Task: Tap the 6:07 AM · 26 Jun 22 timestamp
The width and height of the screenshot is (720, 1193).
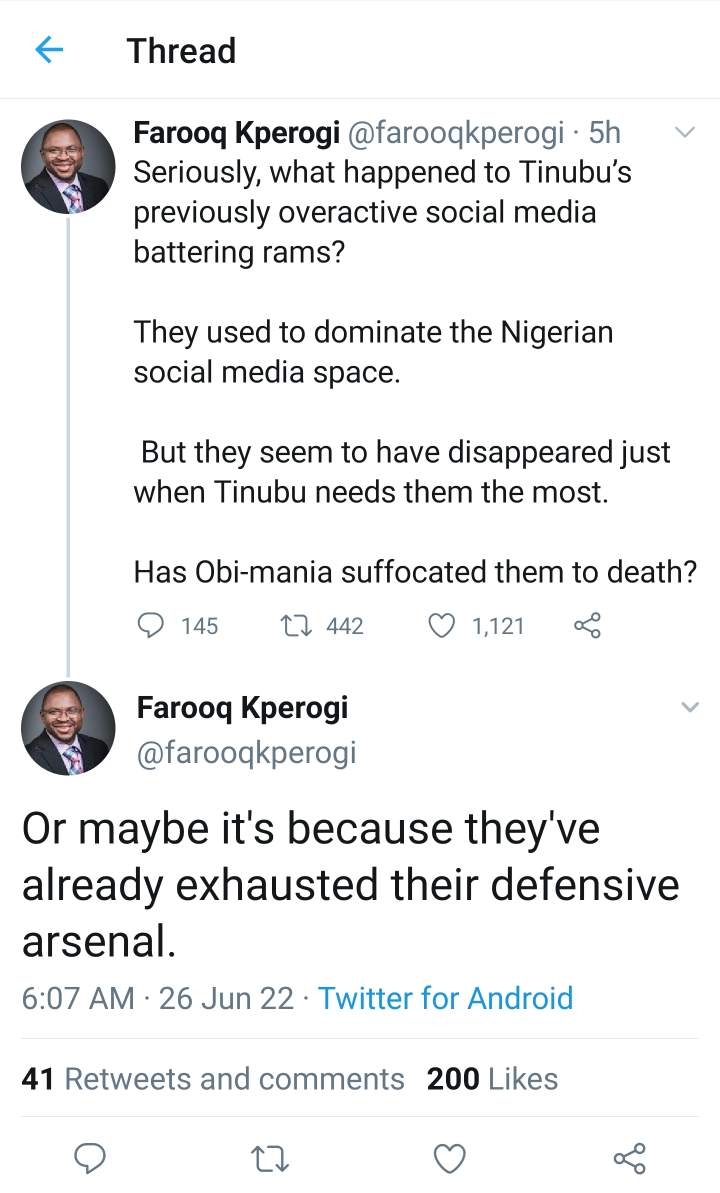Action: coord(157,998)
